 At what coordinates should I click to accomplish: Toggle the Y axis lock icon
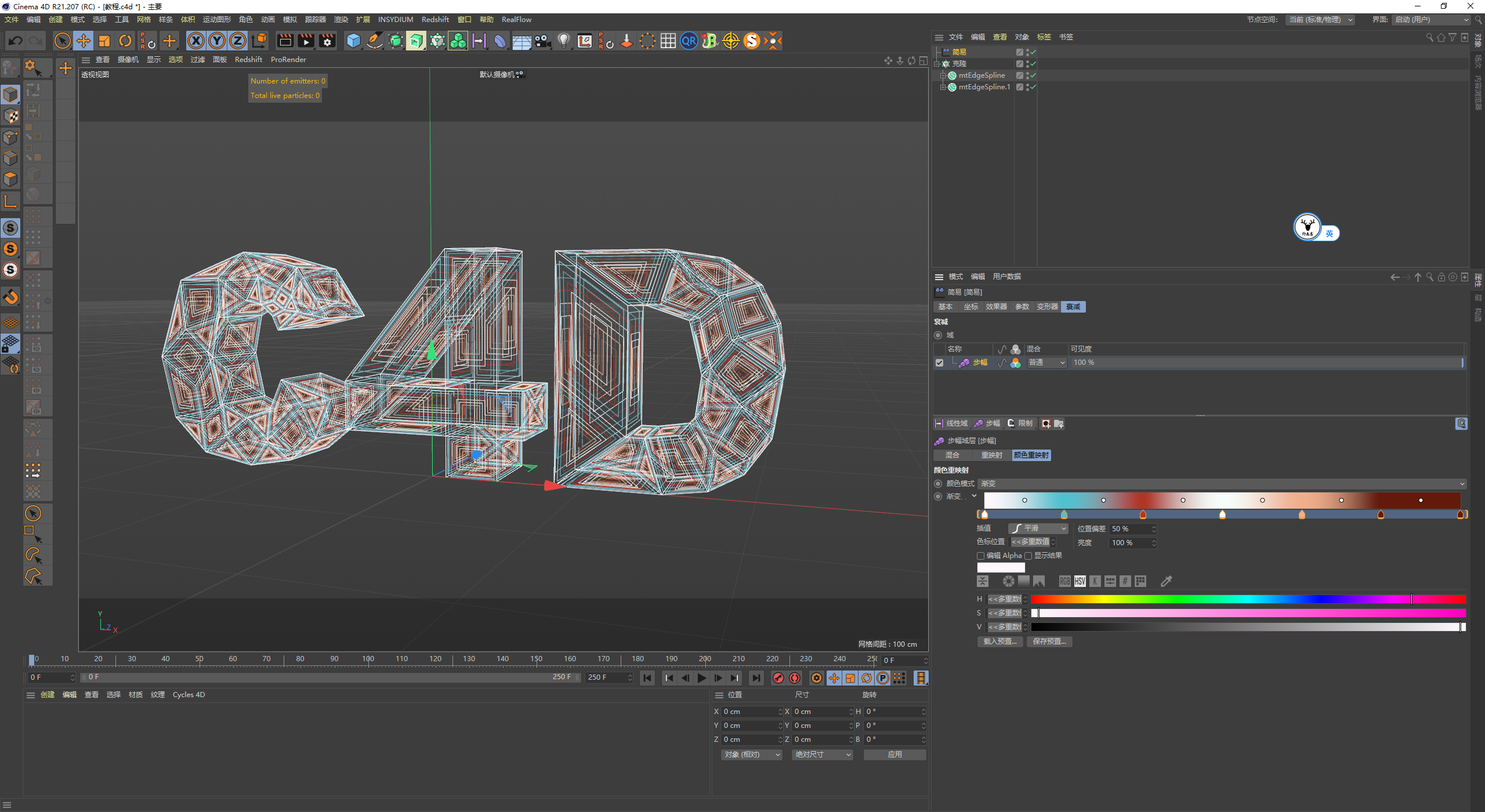pyautogui.click(x=217, y=41)
